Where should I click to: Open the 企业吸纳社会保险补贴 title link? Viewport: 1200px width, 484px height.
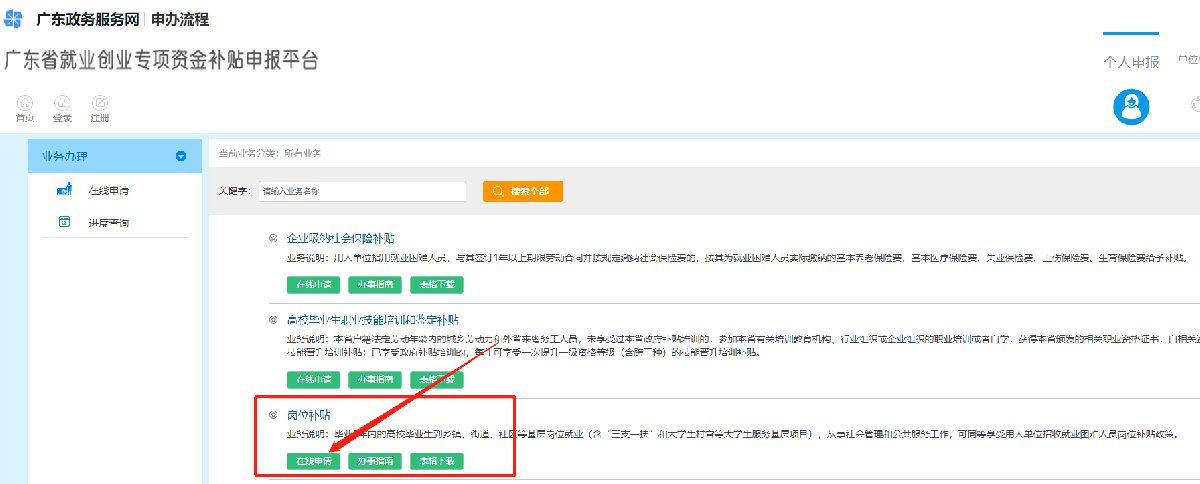click(x=341, y=239)
